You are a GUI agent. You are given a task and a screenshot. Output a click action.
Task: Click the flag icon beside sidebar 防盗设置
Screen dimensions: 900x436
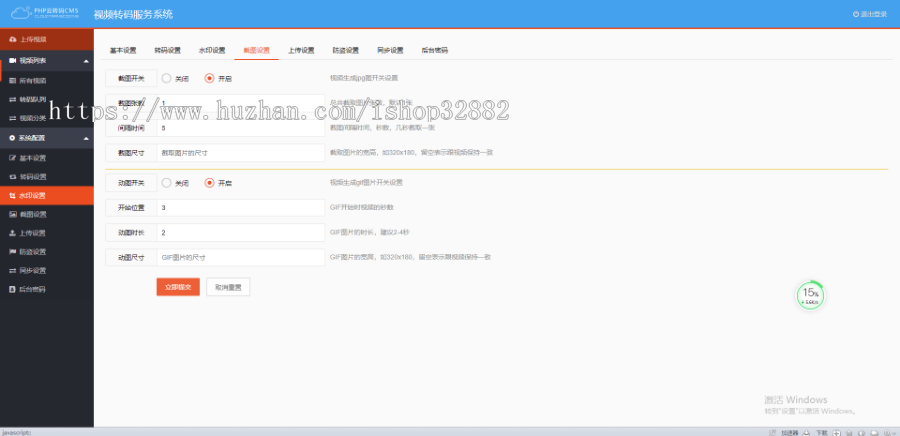coord(13,252)
